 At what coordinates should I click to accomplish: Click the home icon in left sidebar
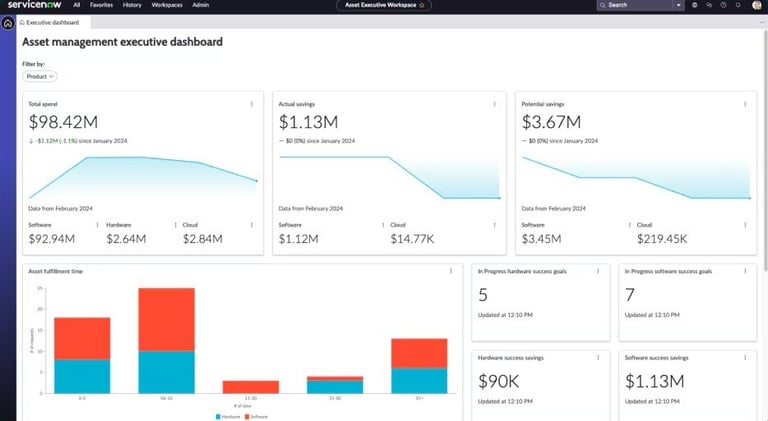[8, 22]
